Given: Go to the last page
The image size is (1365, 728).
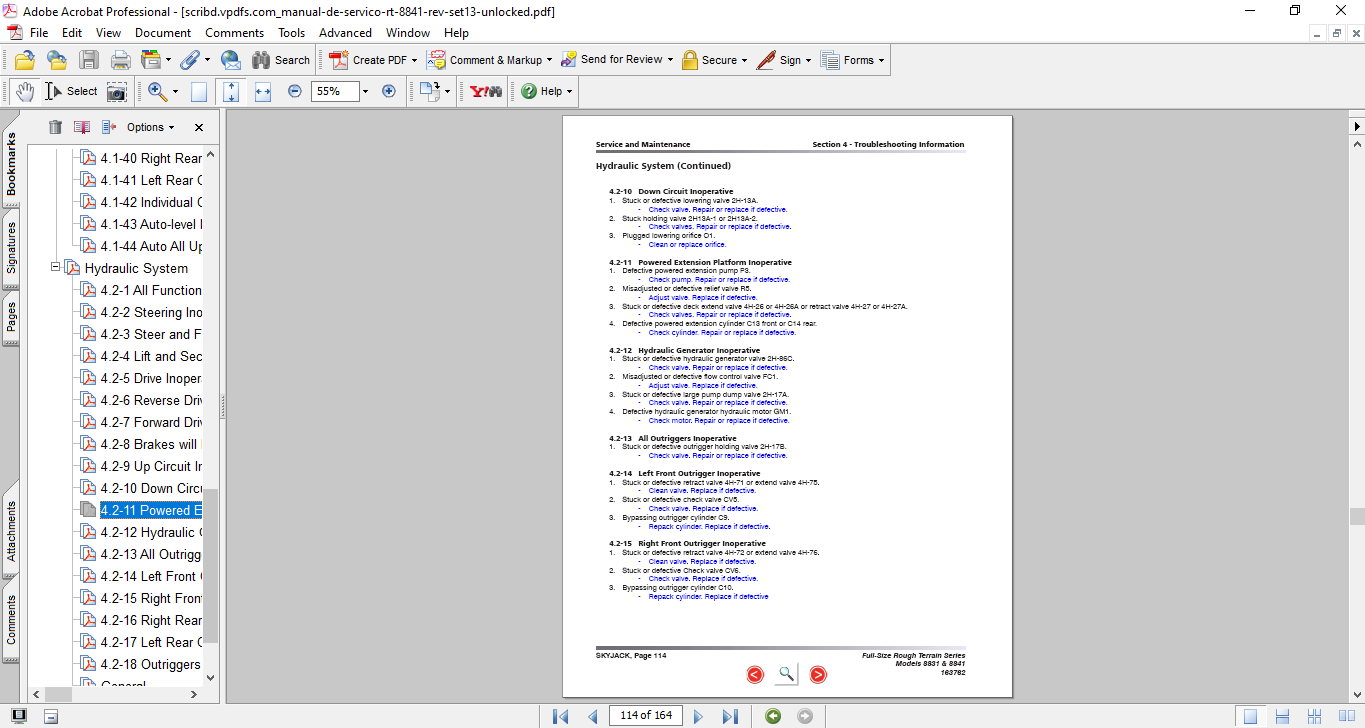Looking at the screenshot, I should pos(730,716).
